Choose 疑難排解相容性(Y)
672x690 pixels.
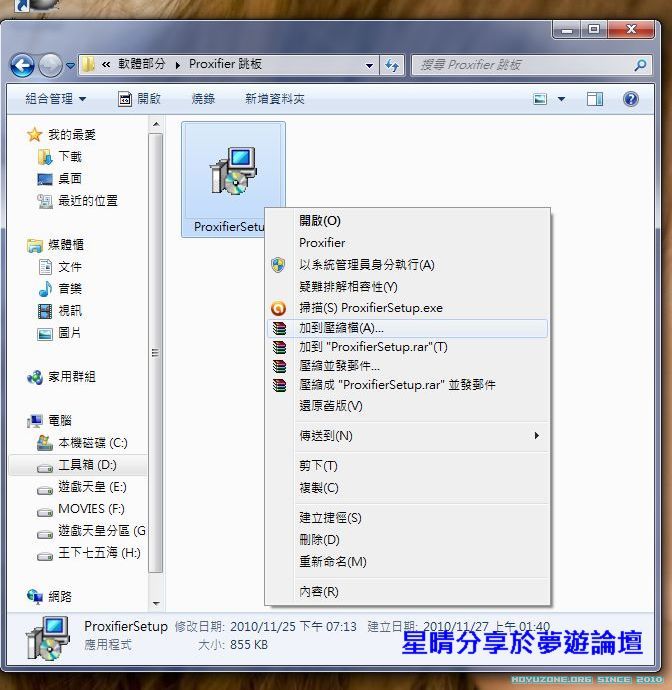coord(408,286)
